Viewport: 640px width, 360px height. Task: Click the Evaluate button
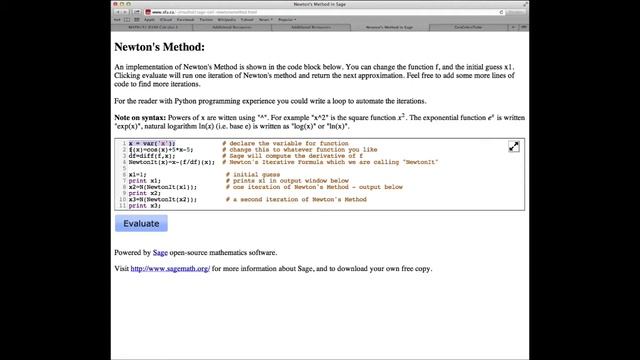(x=141, y=223)
